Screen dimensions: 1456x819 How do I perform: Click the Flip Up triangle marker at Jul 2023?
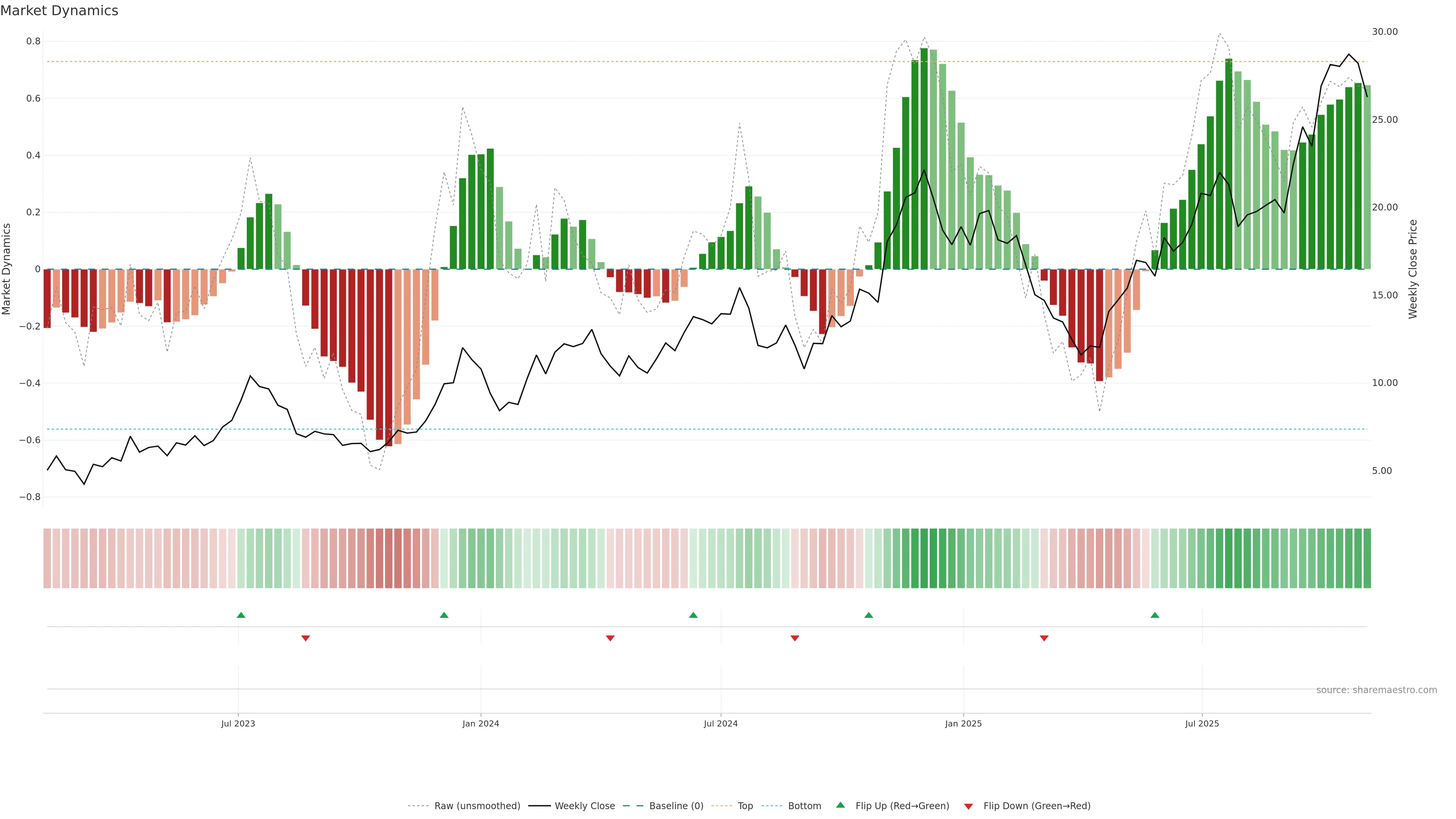click(241, 615)
